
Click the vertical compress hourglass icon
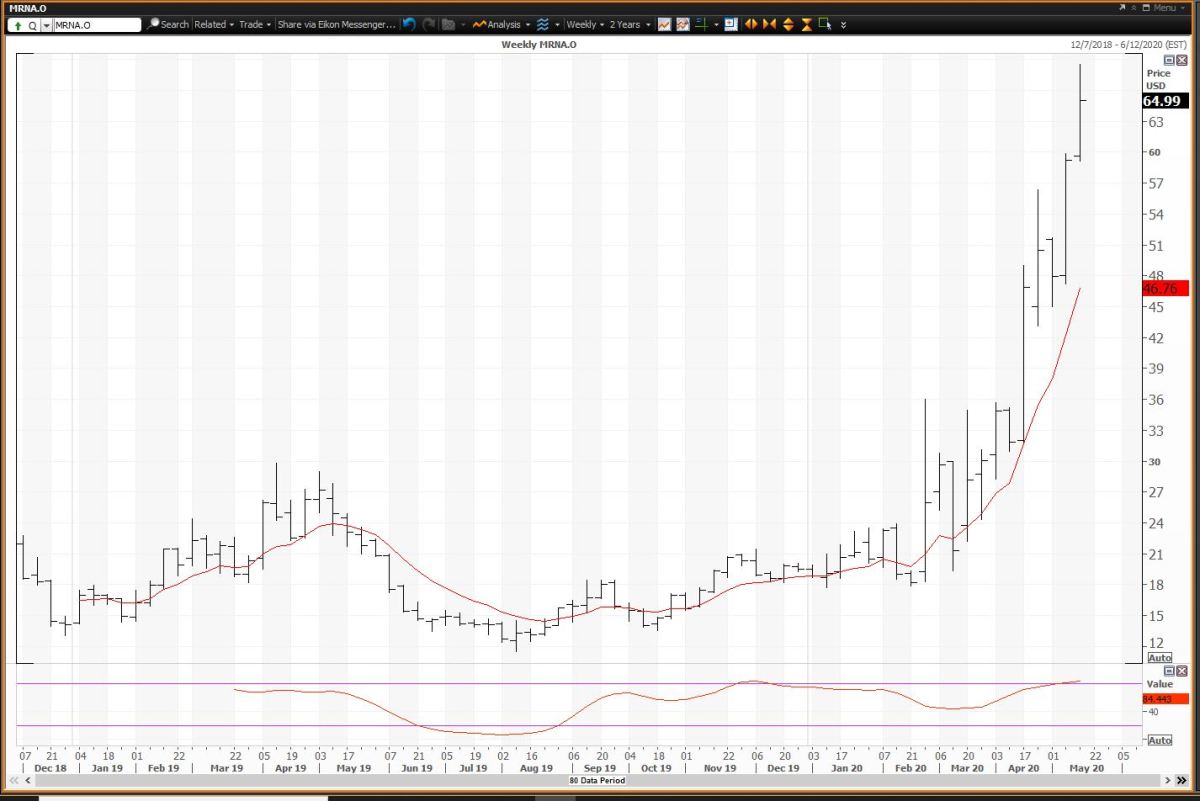click(806, 24)
